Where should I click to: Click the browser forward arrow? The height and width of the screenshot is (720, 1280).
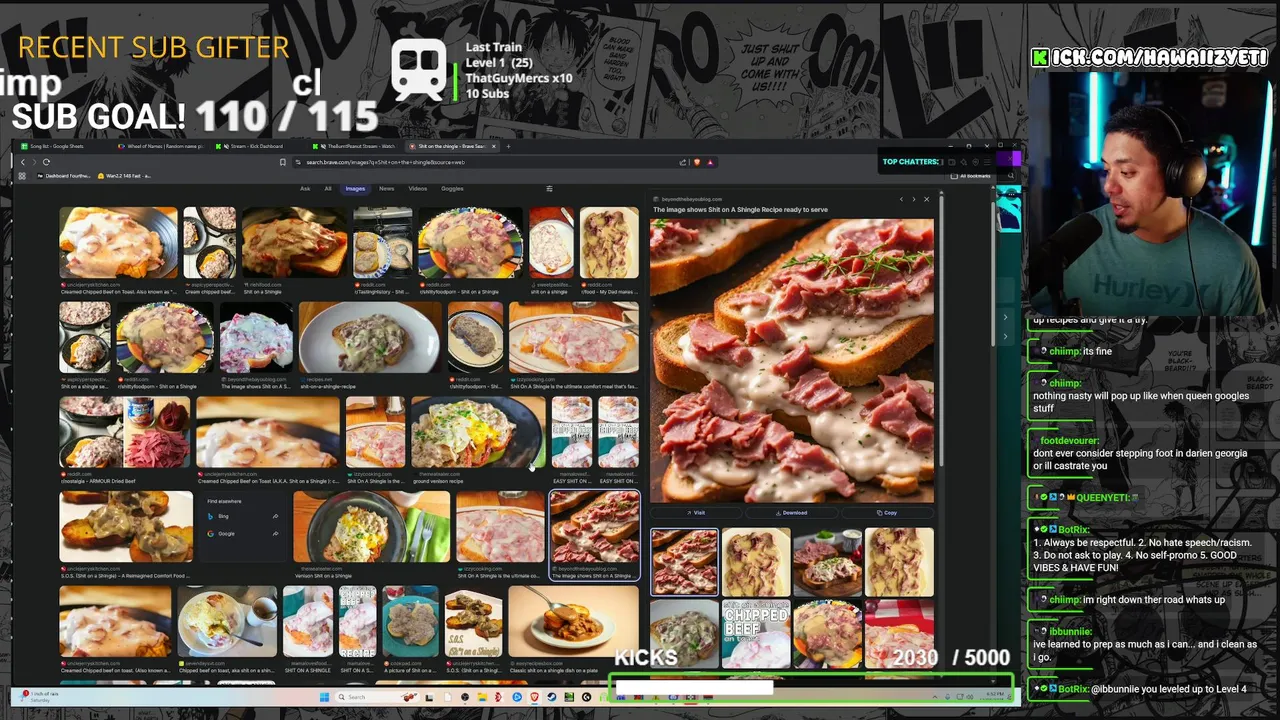point(34,162)
